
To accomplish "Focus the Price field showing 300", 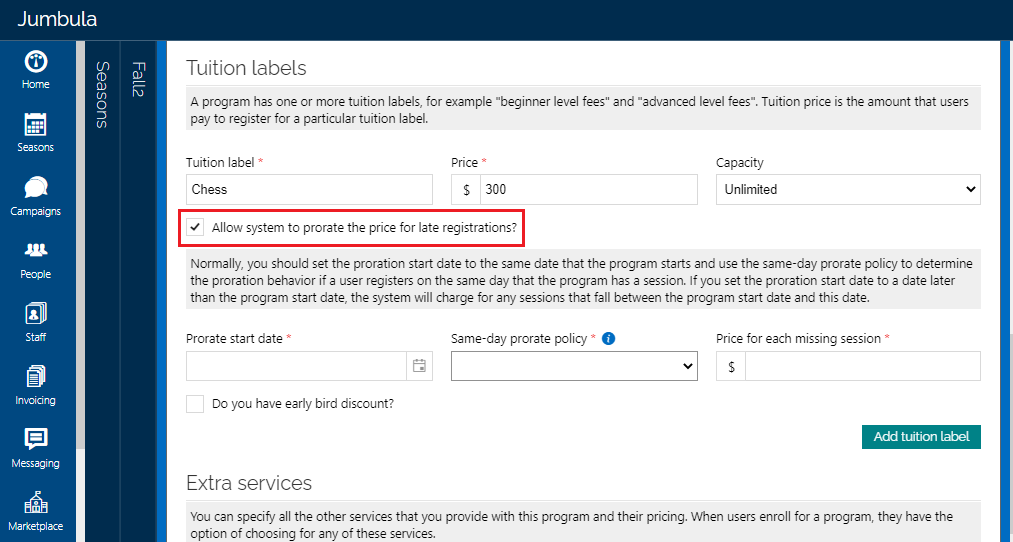I will click(589, 189).
